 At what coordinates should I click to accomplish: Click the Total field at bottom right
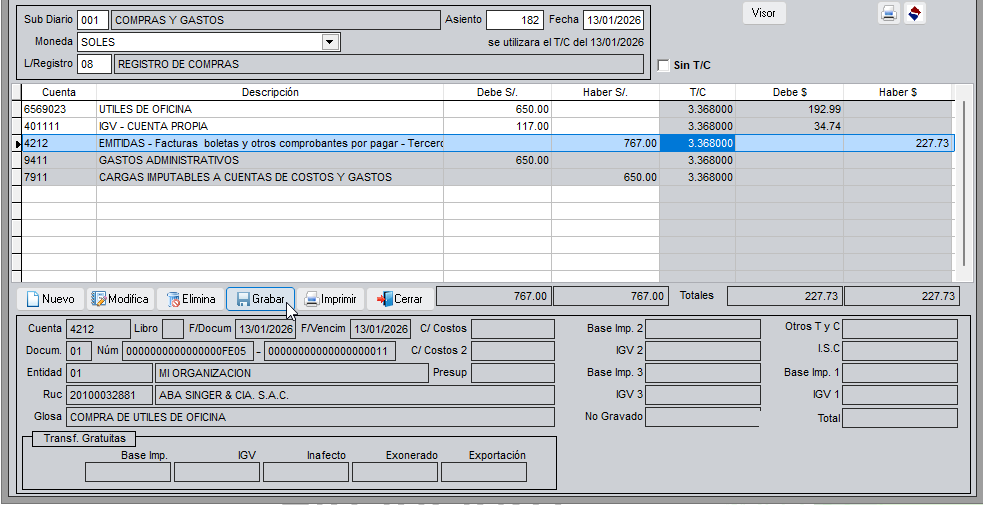pyautogui.click(x=900, y=418)
